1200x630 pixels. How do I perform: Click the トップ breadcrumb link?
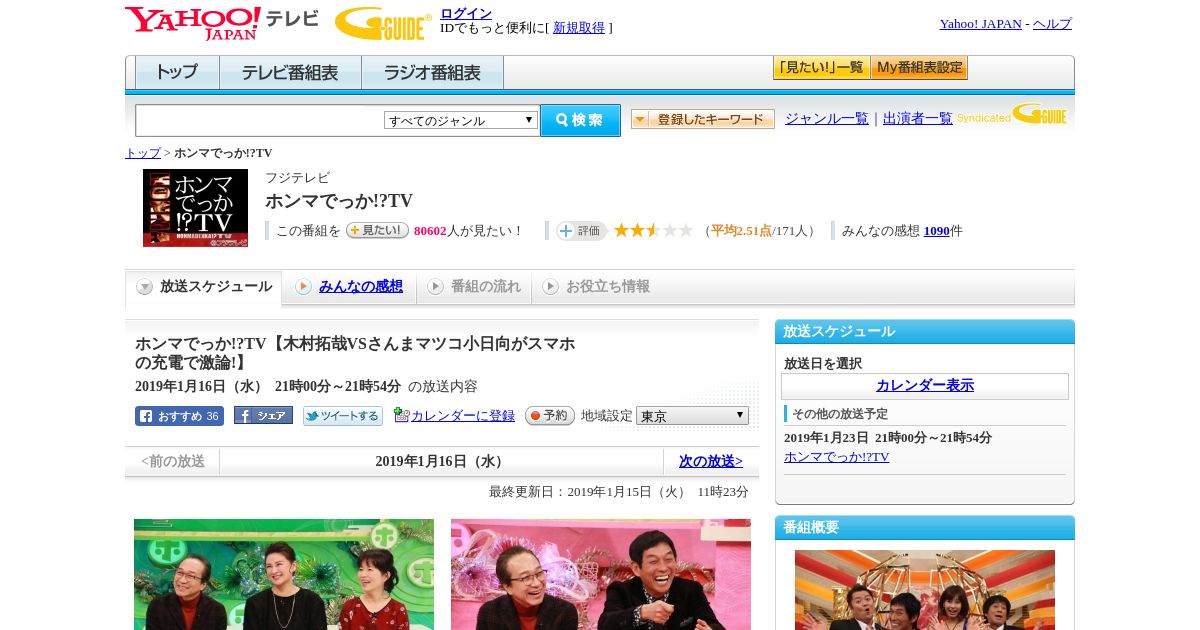143,153
